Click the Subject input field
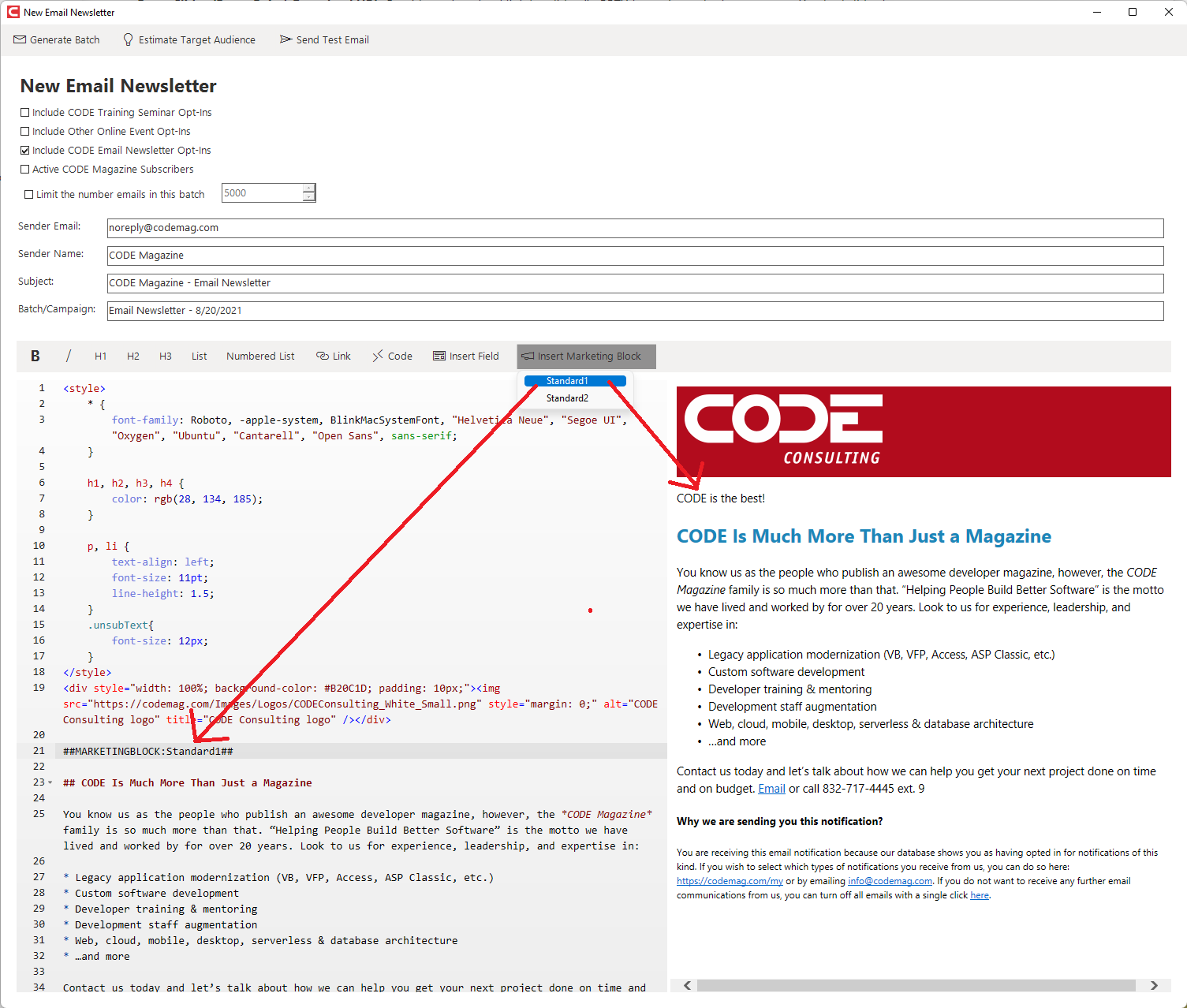Image resolution: width=1187 pixels, height=1008 pixels. click(x=635, y=283)
